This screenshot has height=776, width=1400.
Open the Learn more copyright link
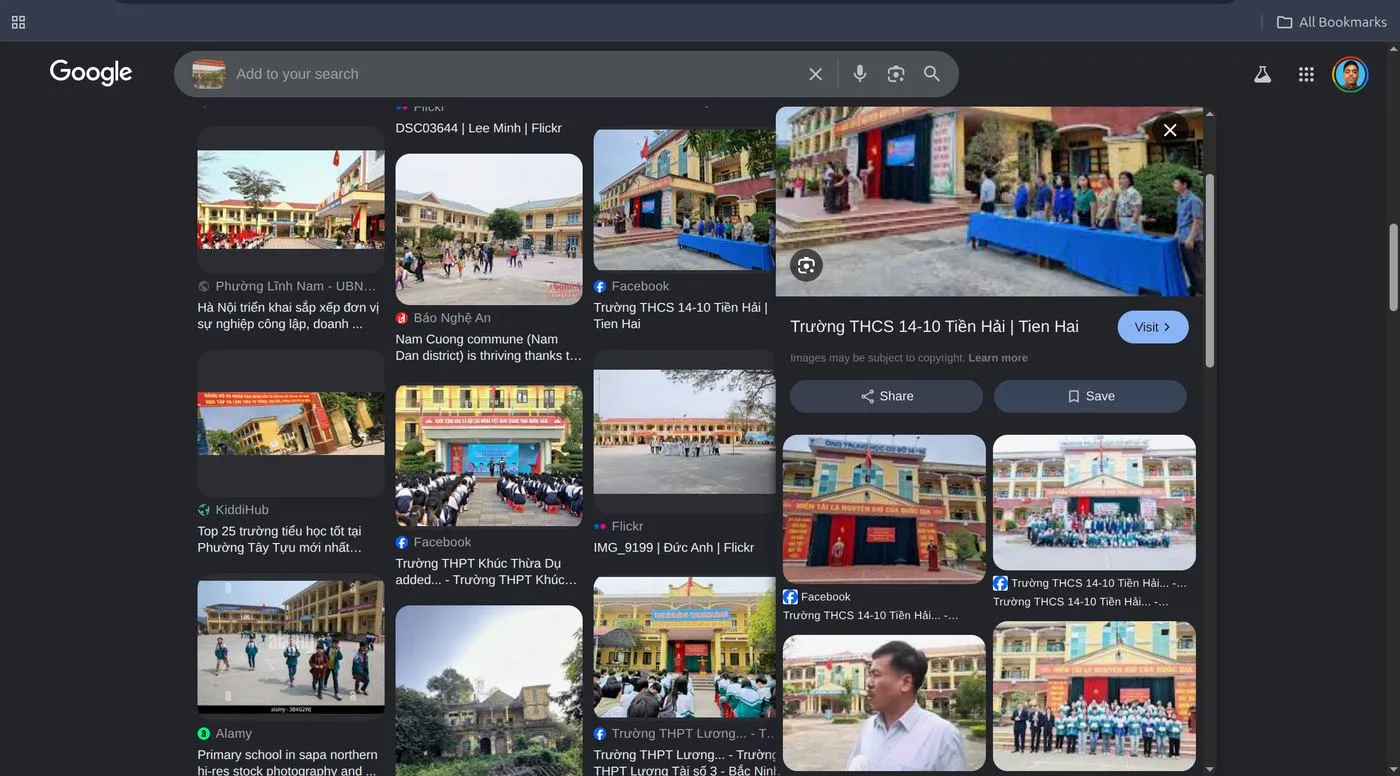point(998,358)
